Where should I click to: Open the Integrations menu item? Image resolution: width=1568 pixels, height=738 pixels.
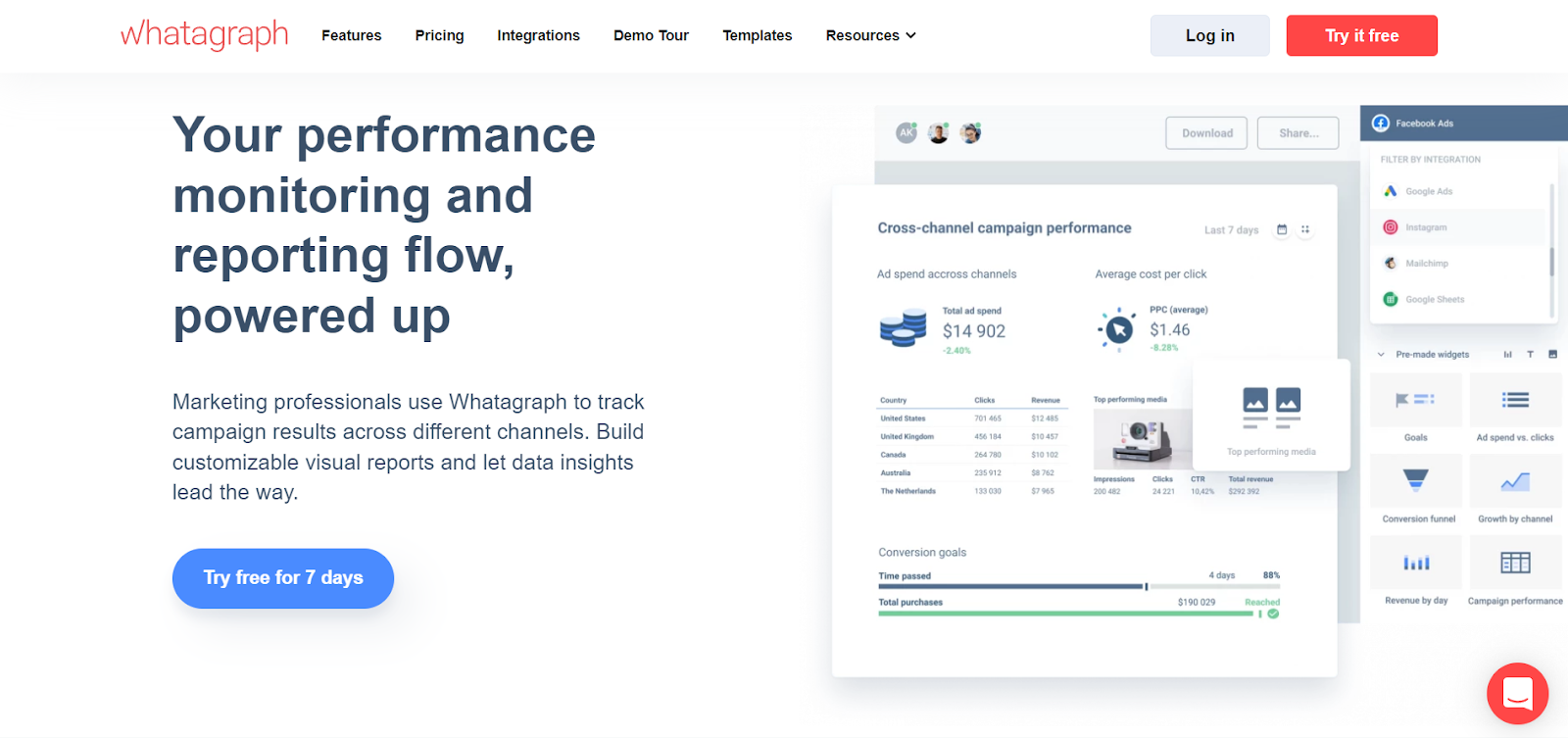point(538,35)
